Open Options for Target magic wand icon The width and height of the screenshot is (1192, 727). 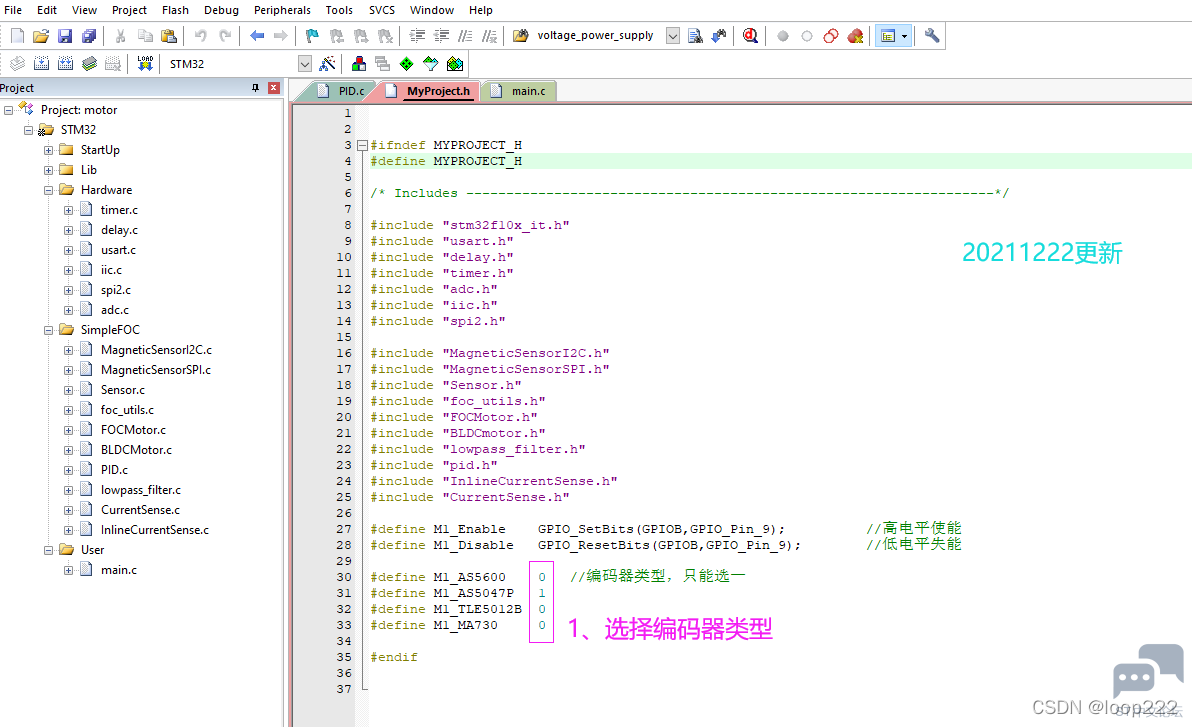pos(328,64)
